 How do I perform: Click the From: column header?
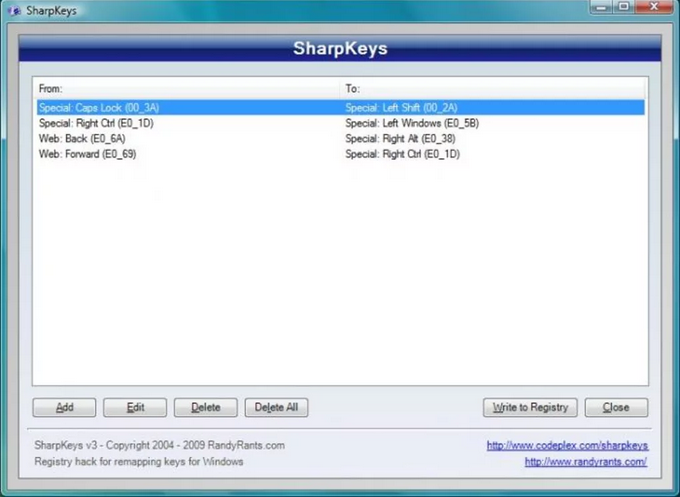187,89
